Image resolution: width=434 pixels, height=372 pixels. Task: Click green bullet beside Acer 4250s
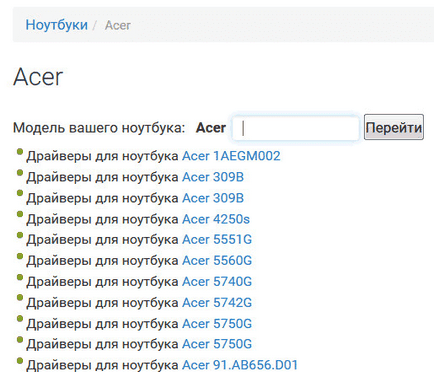coord(20,214)
